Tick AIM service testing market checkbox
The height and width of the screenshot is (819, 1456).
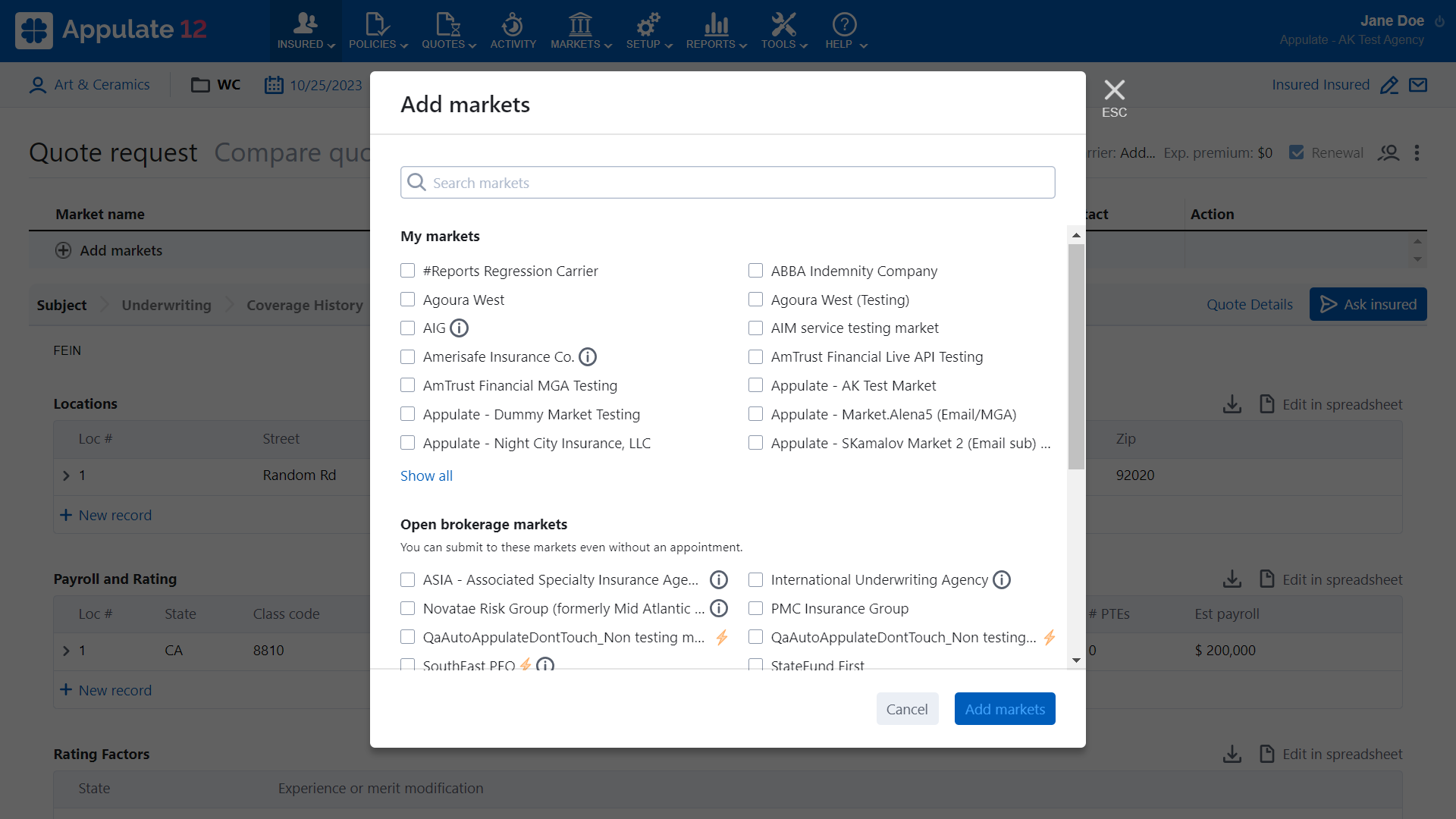(x=756, y=328)
